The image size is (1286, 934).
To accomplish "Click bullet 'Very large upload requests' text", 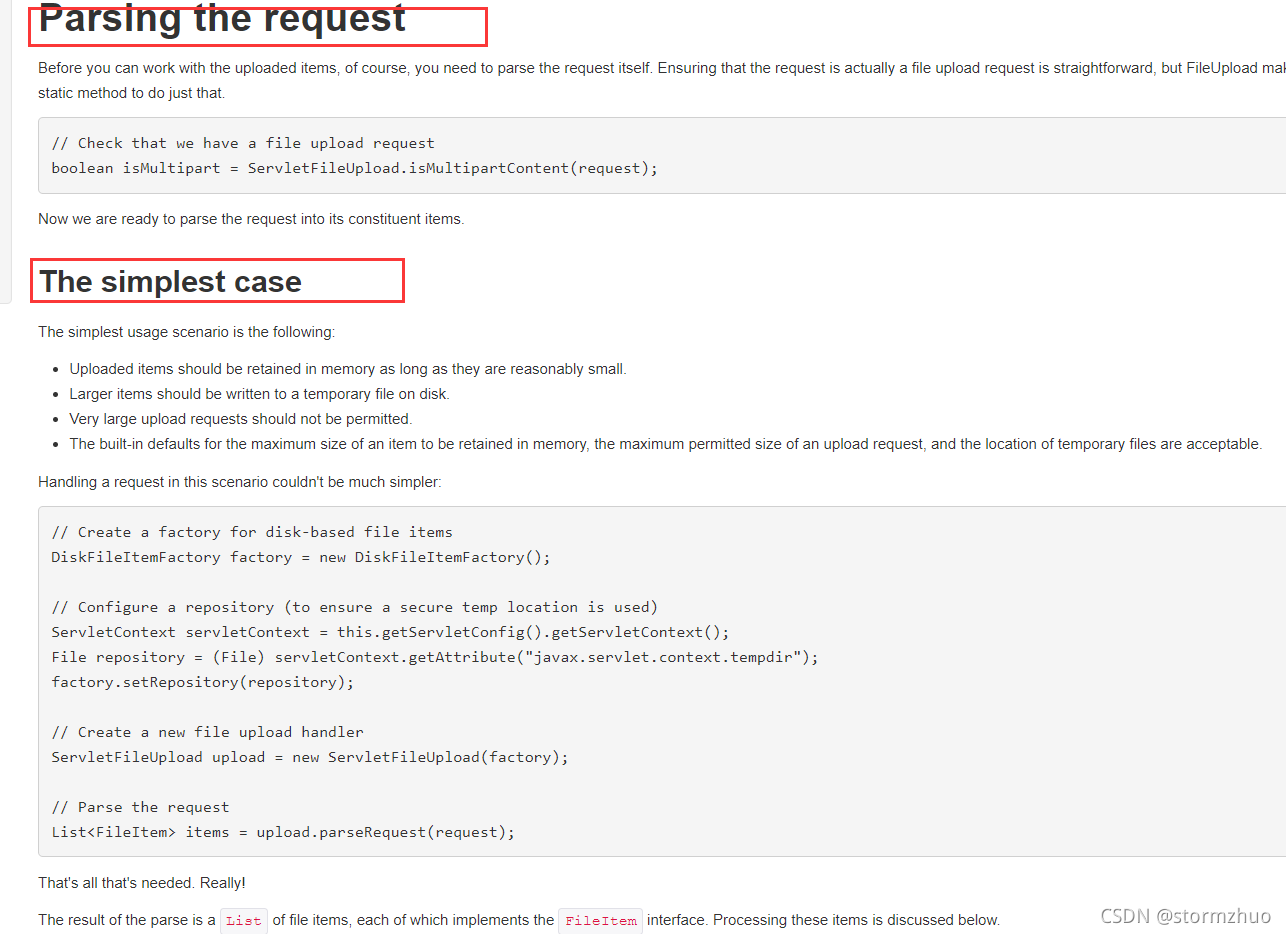I will point(240,419).
